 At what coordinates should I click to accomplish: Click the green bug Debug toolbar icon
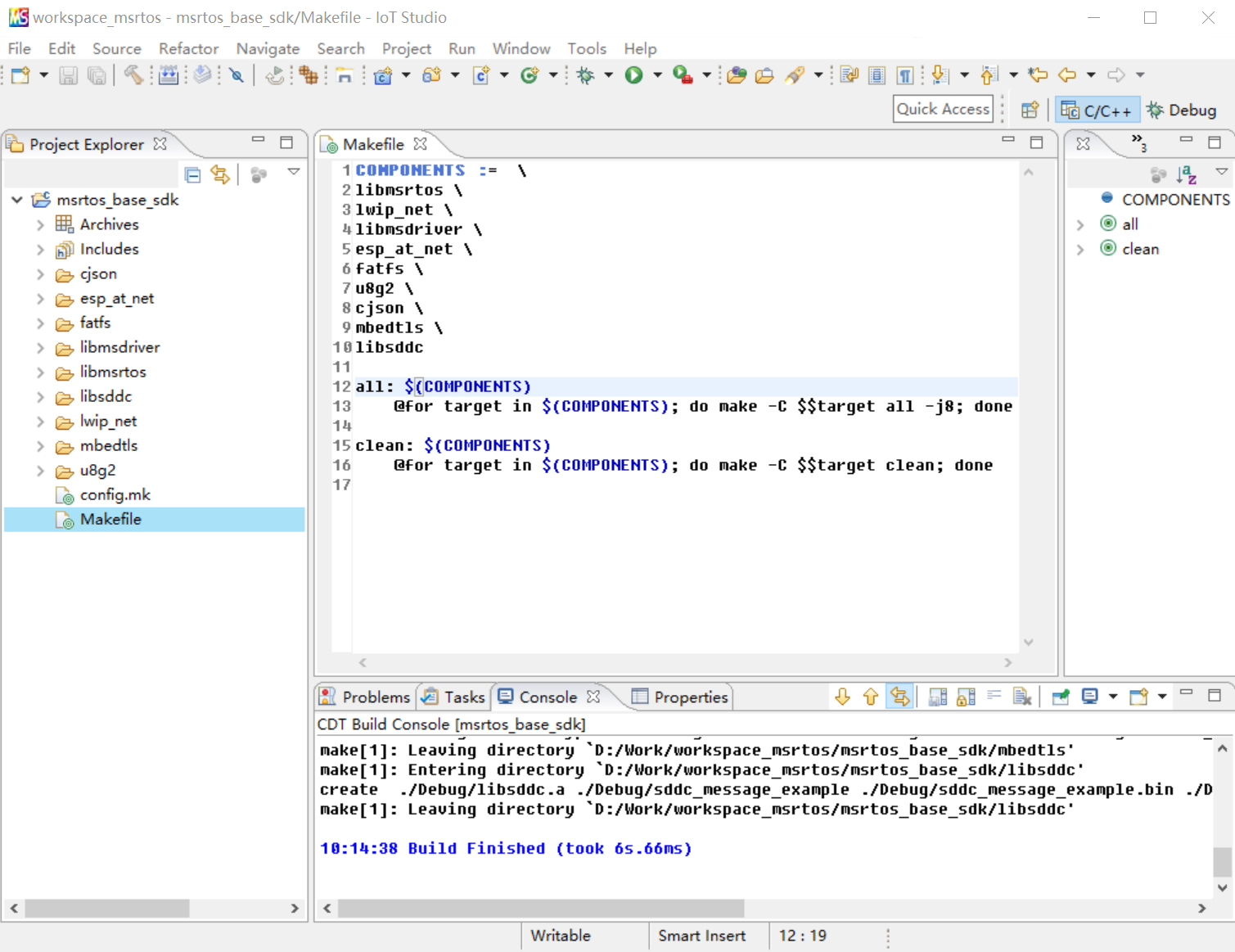585,75
